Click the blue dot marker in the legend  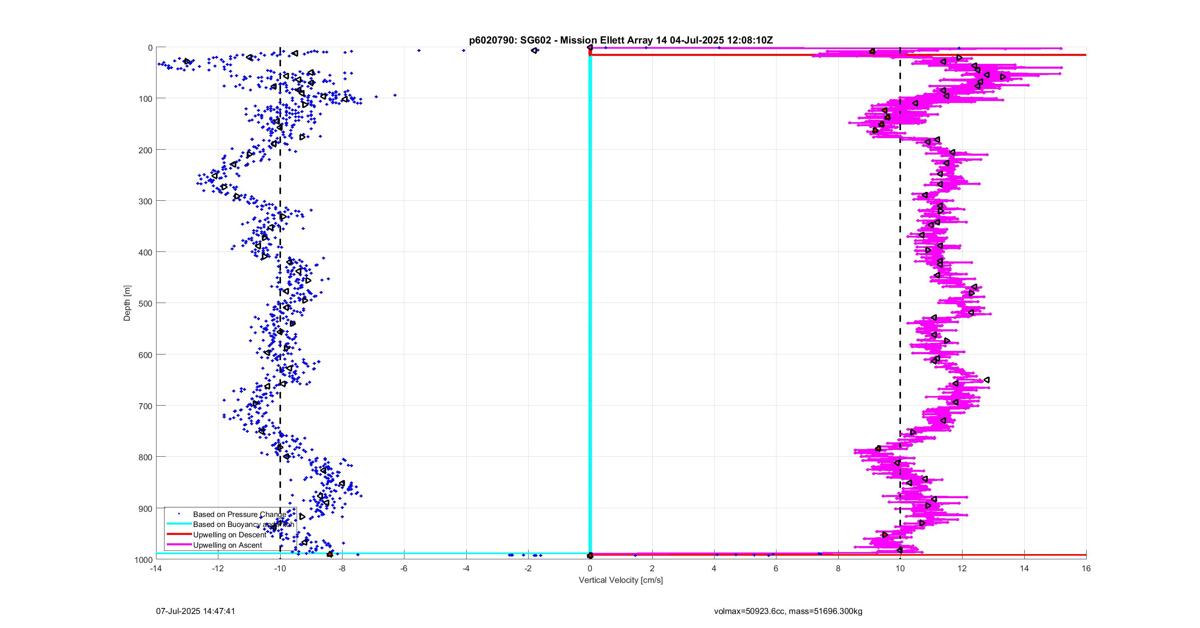177,514
